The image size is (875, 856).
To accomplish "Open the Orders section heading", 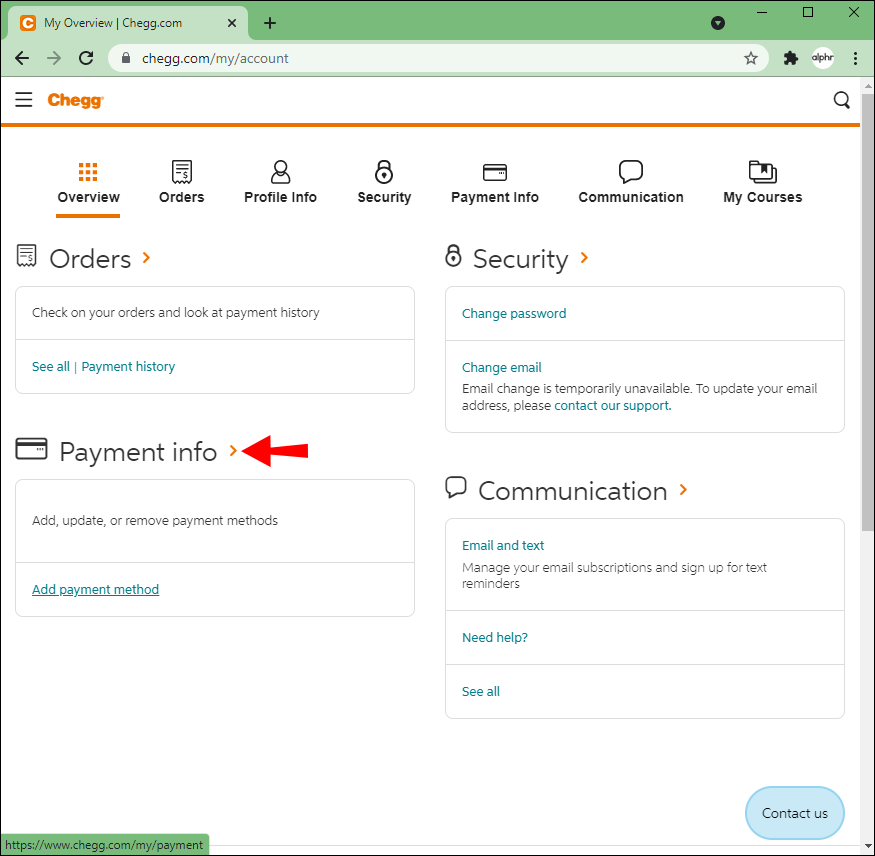I will (x=90, y=259).
